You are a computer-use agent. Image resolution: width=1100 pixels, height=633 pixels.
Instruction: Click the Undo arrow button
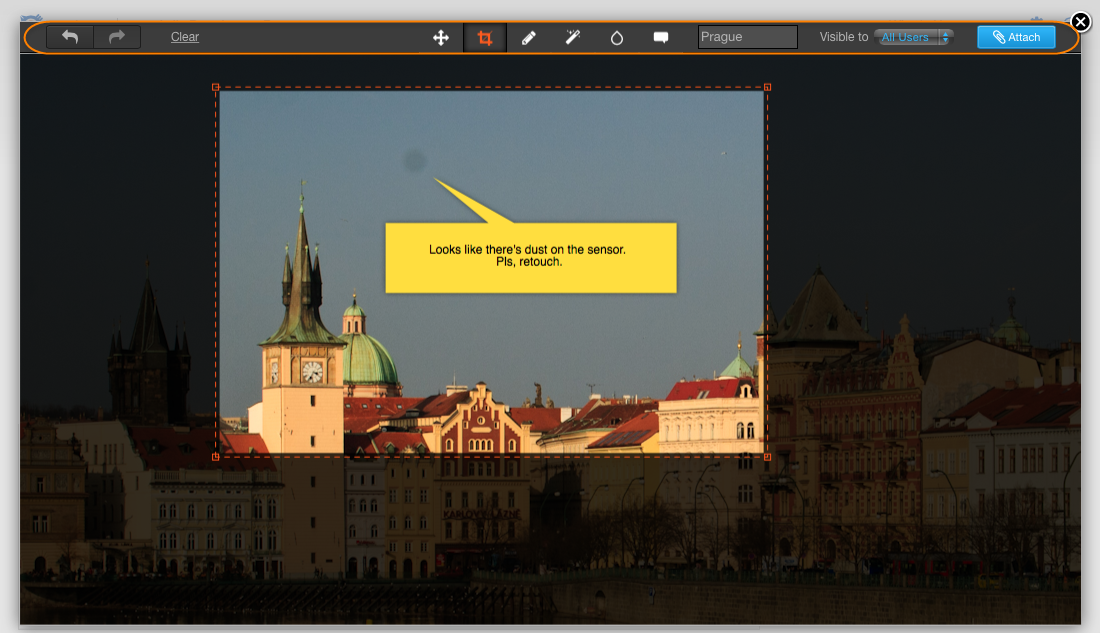click(70, 37)
